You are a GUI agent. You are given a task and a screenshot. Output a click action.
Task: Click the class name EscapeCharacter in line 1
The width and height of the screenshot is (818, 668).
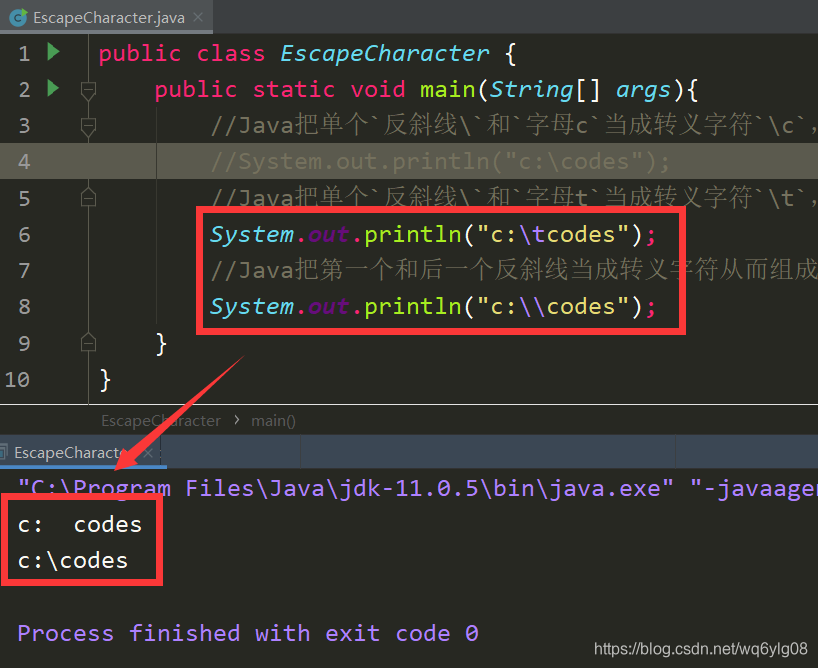pyautogui.click(x=385, y=53)
